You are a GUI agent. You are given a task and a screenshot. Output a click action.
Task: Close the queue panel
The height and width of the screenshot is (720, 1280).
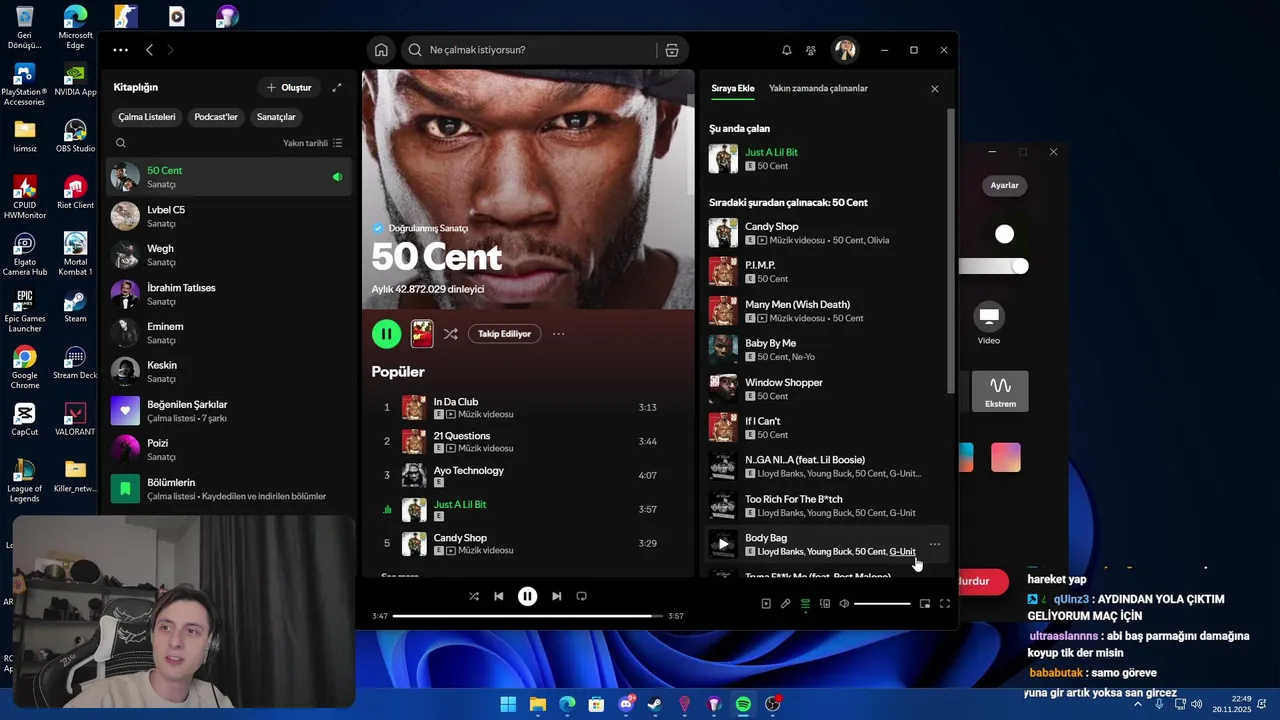[935, 89]
